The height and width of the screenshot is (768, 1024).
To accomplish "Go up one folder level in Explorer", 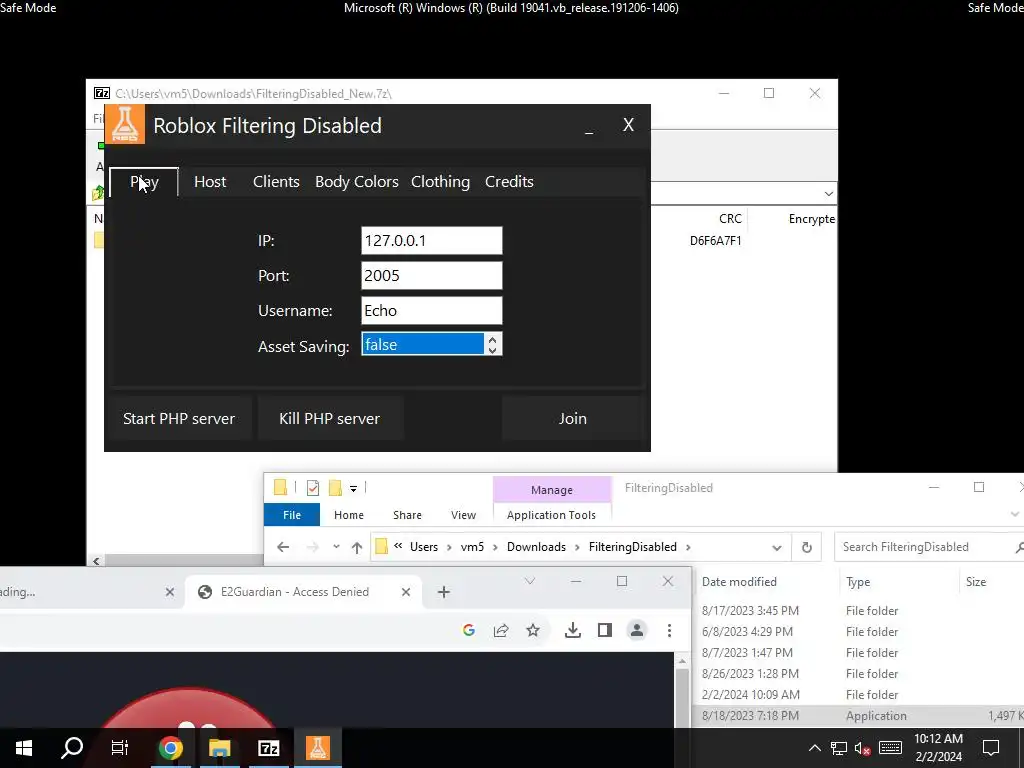I will [x=357, y=547].
